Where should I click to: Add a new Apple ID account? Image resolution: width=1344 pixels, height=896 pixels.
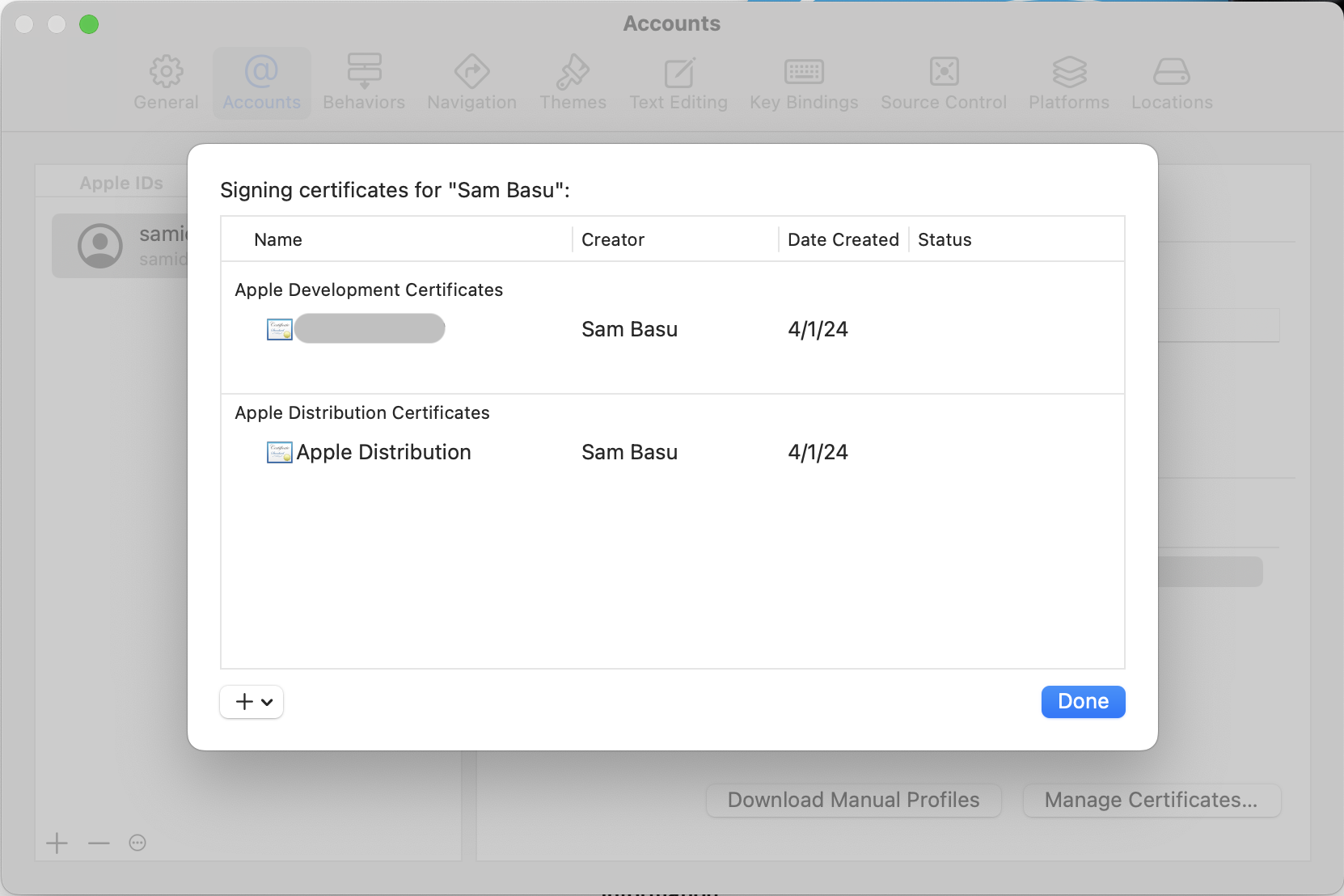[x=57, y=843]
